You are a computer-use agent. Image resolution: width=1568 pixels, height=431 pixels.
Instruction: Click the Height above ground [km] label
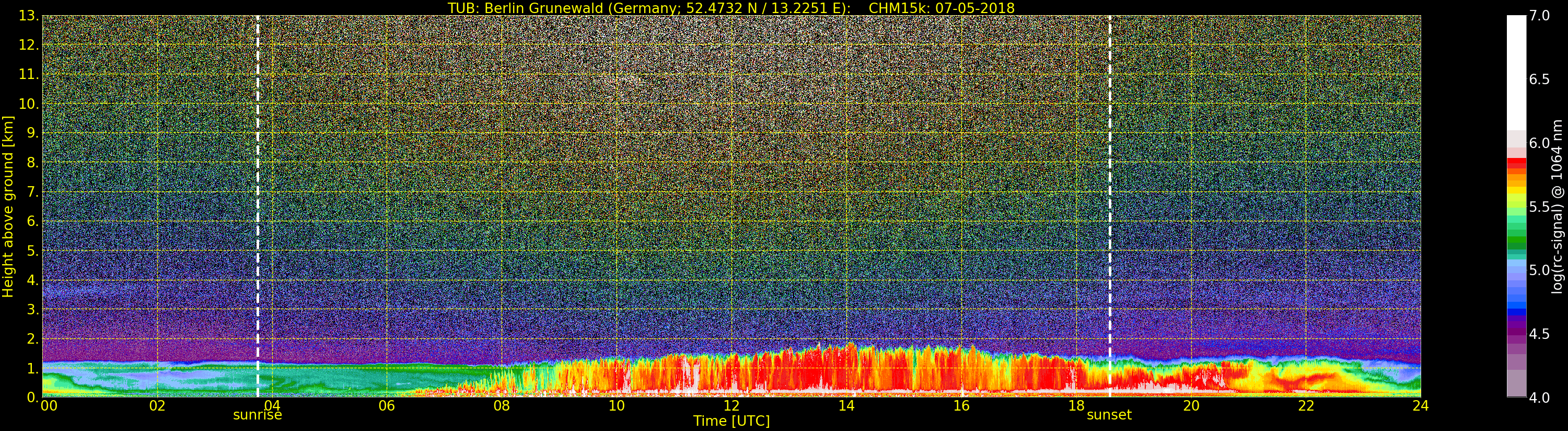click(8, 206)
